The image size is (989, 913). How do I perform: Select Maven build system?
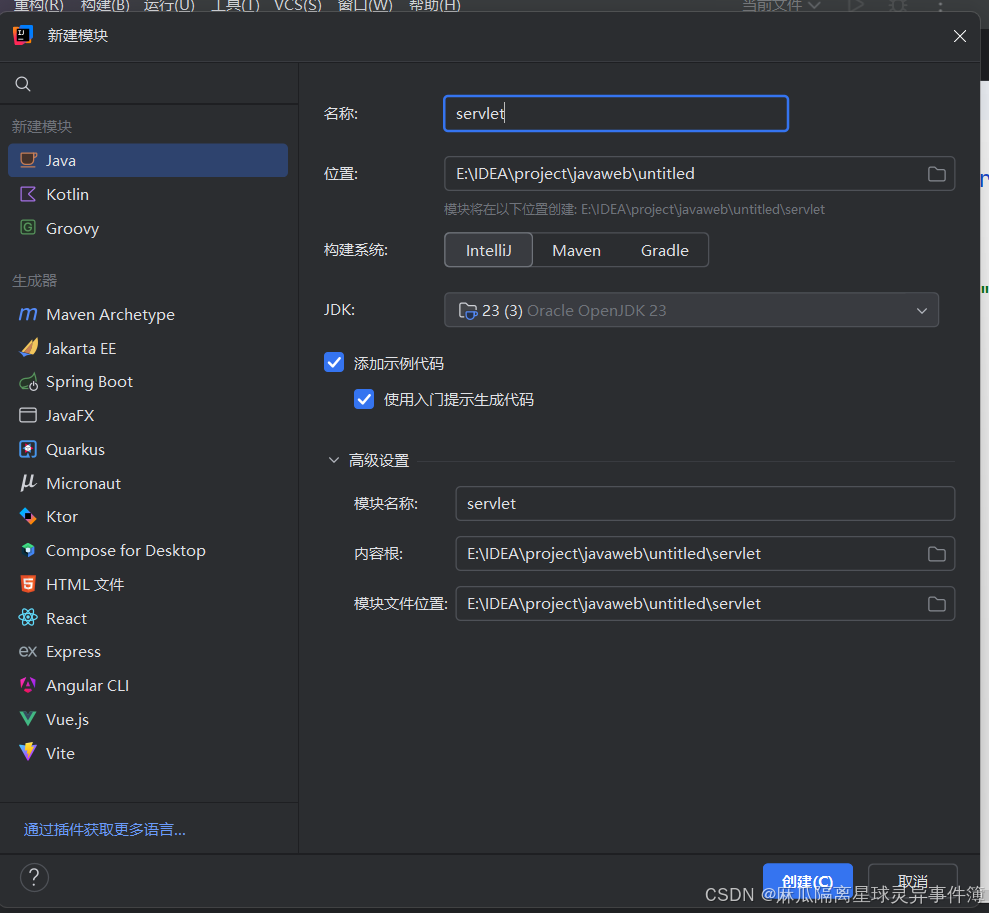(x=576, y=250)
